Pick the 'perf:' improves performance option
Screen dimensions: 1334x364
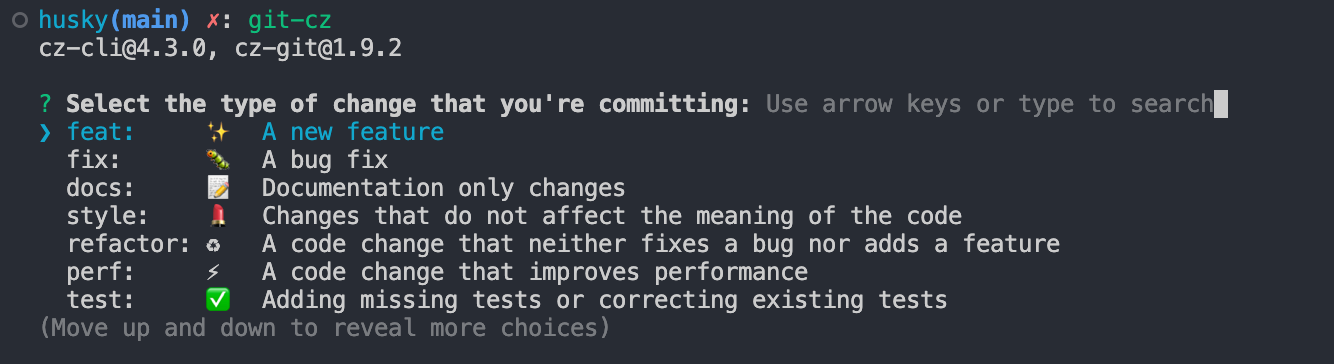click(x=437, y=272)
